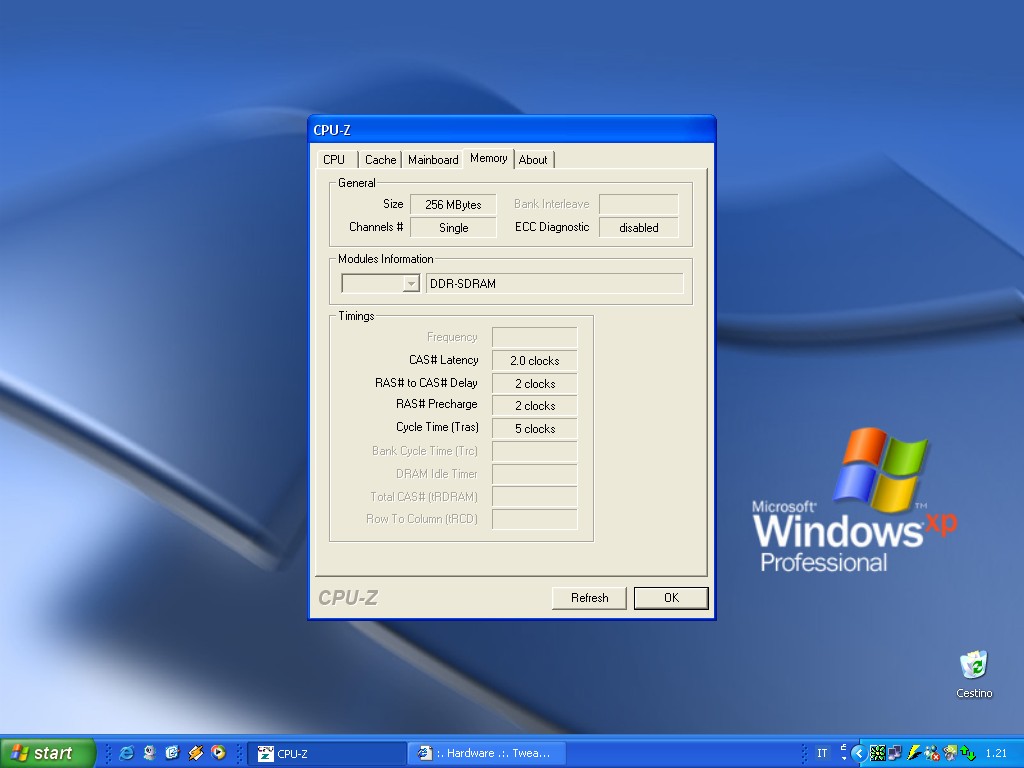Screen dimensions: 1024x768
Task: Open the Windows Start menu
Action: 47,753
